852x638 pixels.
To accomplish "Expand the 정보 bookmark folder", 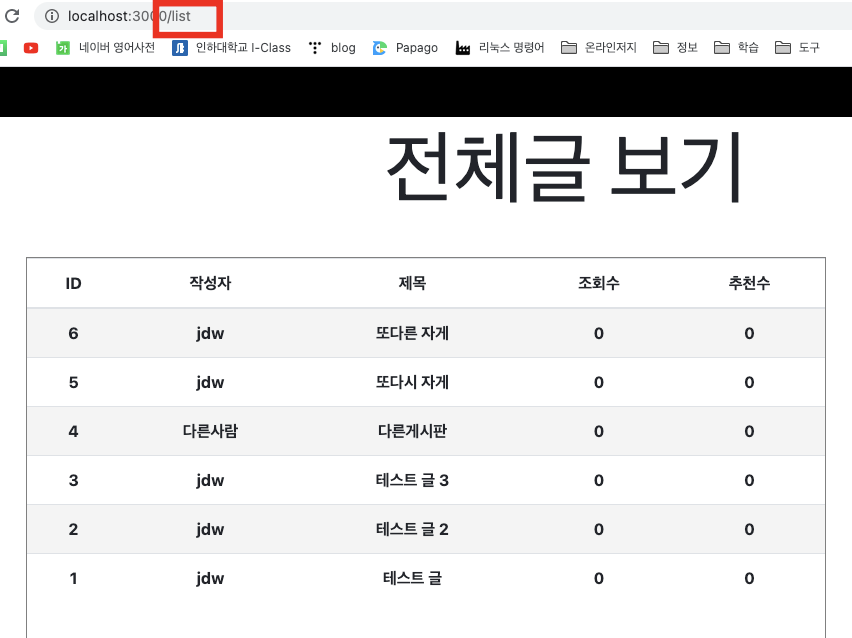I will tap(675, 48).
